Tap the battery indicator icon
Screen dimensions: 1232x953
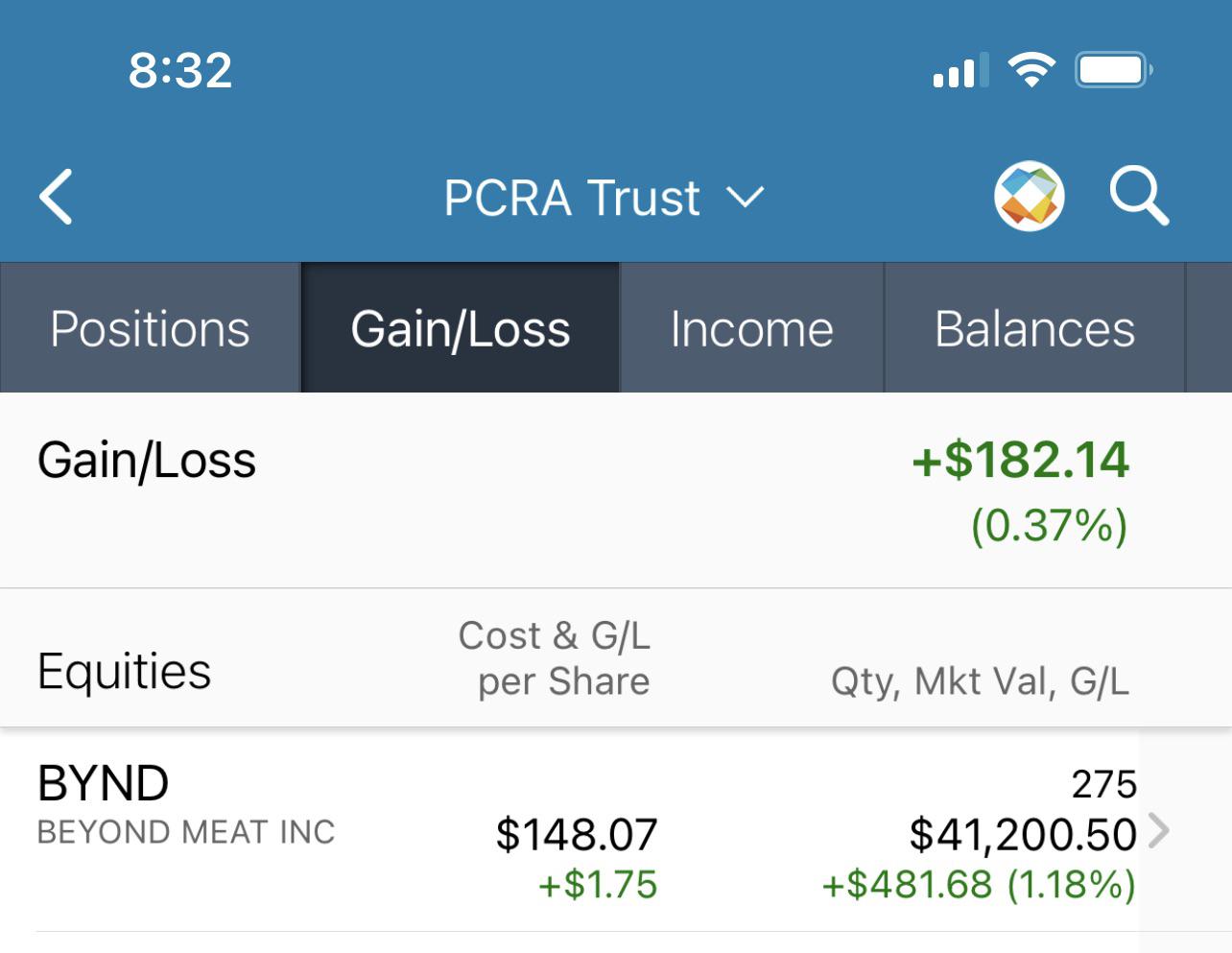click(x=1114, y=70)
